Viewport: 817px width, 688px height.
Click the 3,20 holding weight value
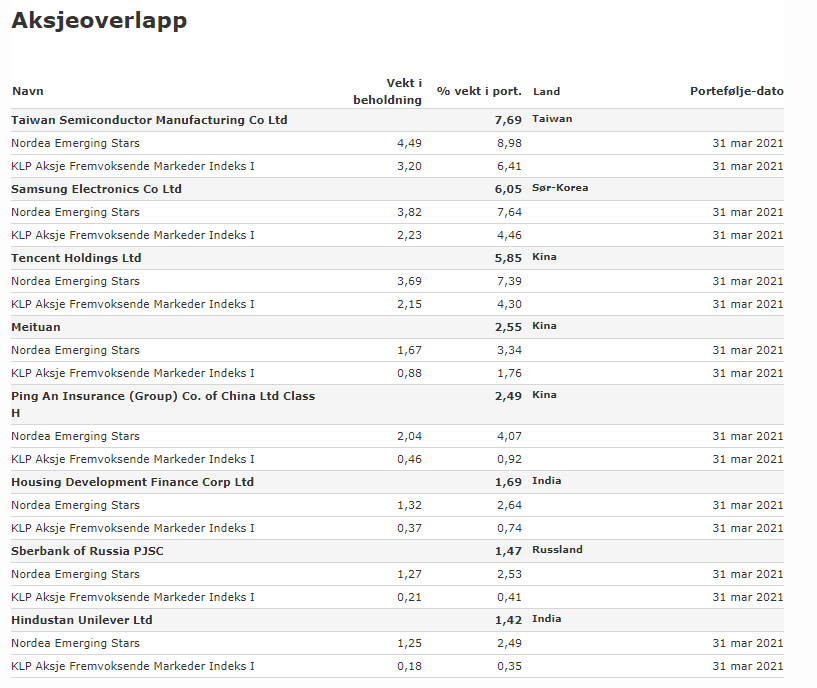point(410,166)
